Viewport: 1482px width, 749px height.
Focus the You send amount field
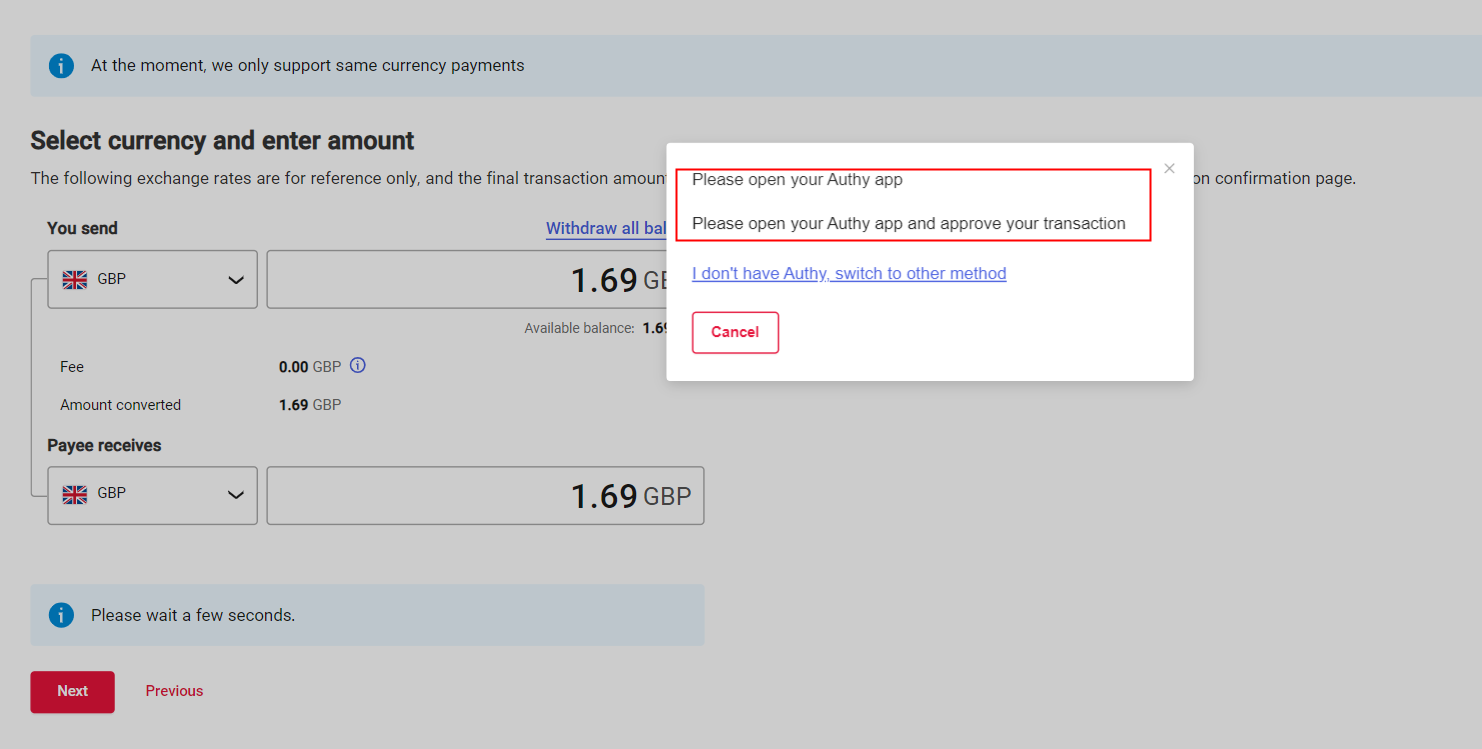tap(465, 280)
